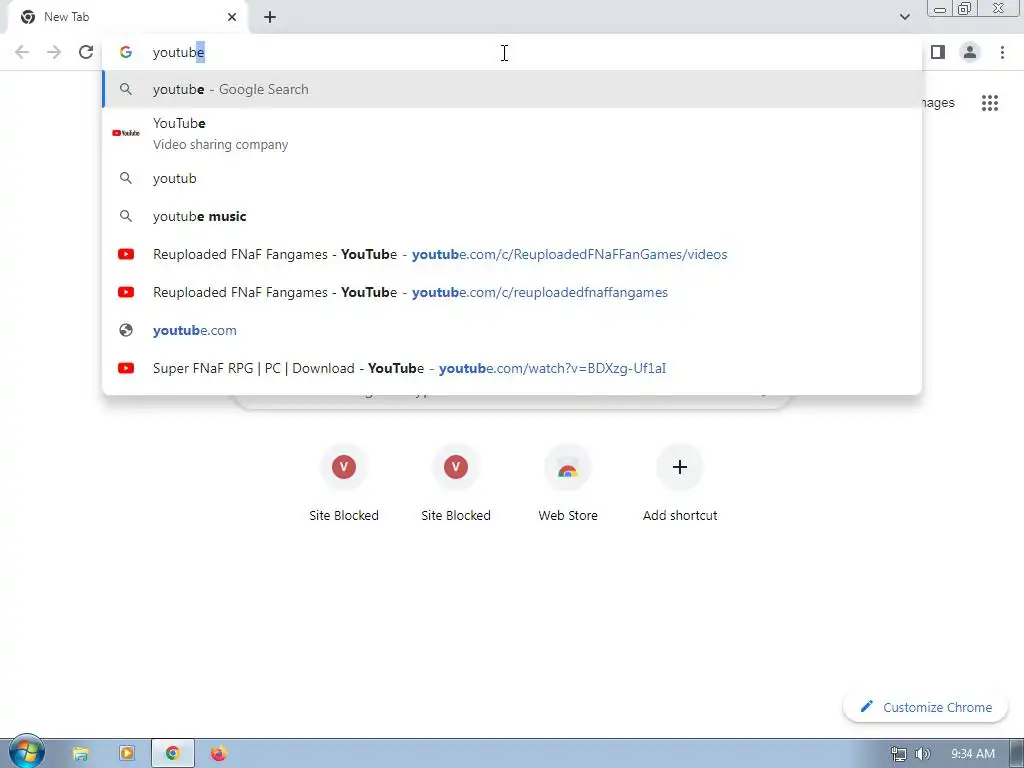Screen dimensions: 1024x768
Task: Click the Add shortcut plus tile
Action: coord(680,485)
